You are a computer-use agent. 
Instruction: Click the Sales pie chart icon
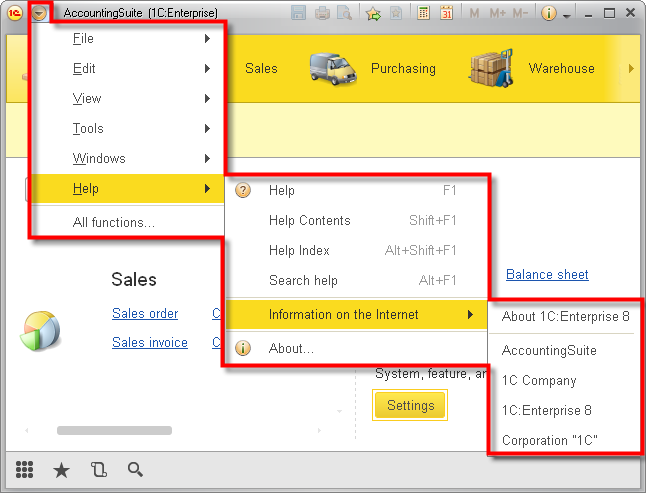pyautogui.click(x=40, y=331)
